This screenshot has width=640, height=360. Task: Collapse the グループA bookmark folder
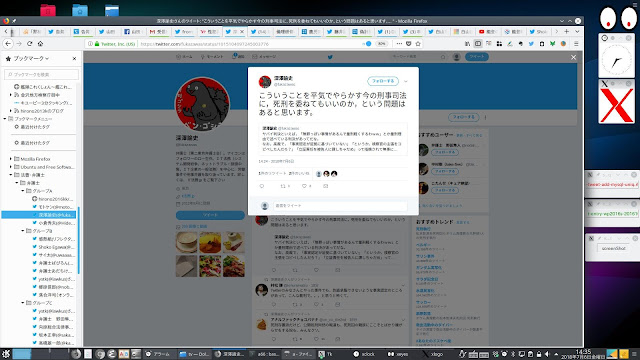pyautogui.click(x=23, y=191)
